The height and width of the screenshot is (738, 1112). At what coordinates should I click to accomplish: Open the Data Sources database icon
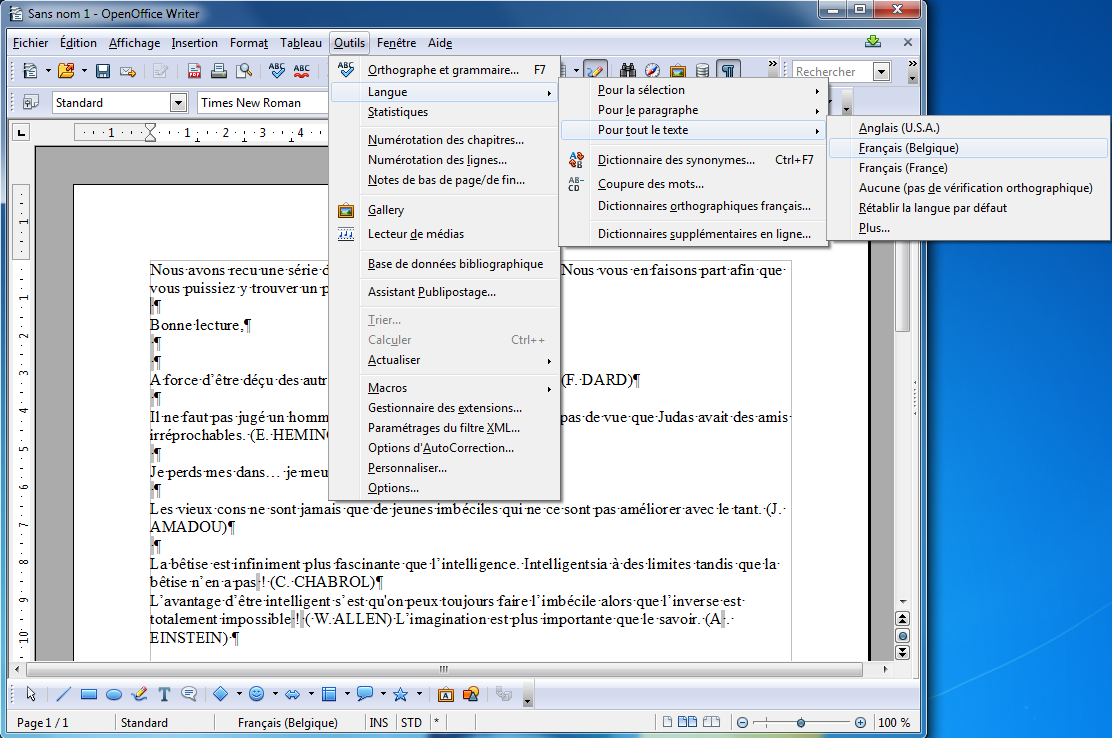tap(702, 70)
